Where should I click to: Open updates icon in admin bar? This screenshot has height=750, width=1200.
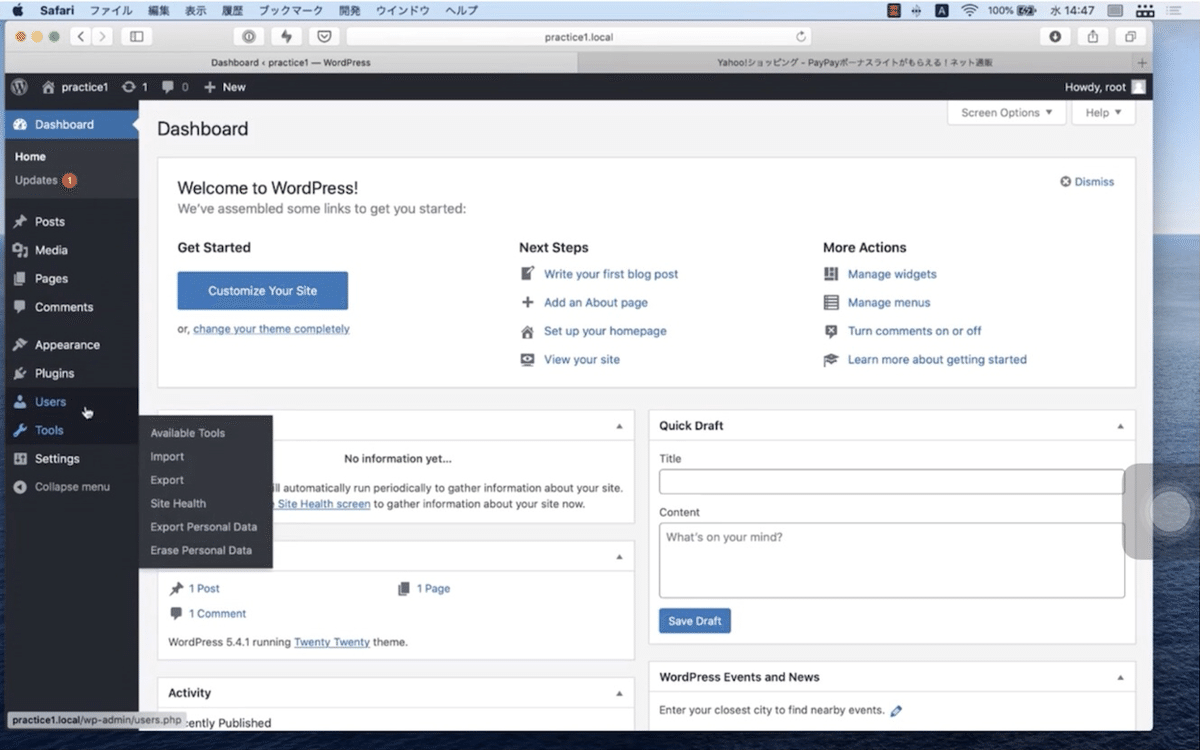pyautogui.click(x=134, y=87)
